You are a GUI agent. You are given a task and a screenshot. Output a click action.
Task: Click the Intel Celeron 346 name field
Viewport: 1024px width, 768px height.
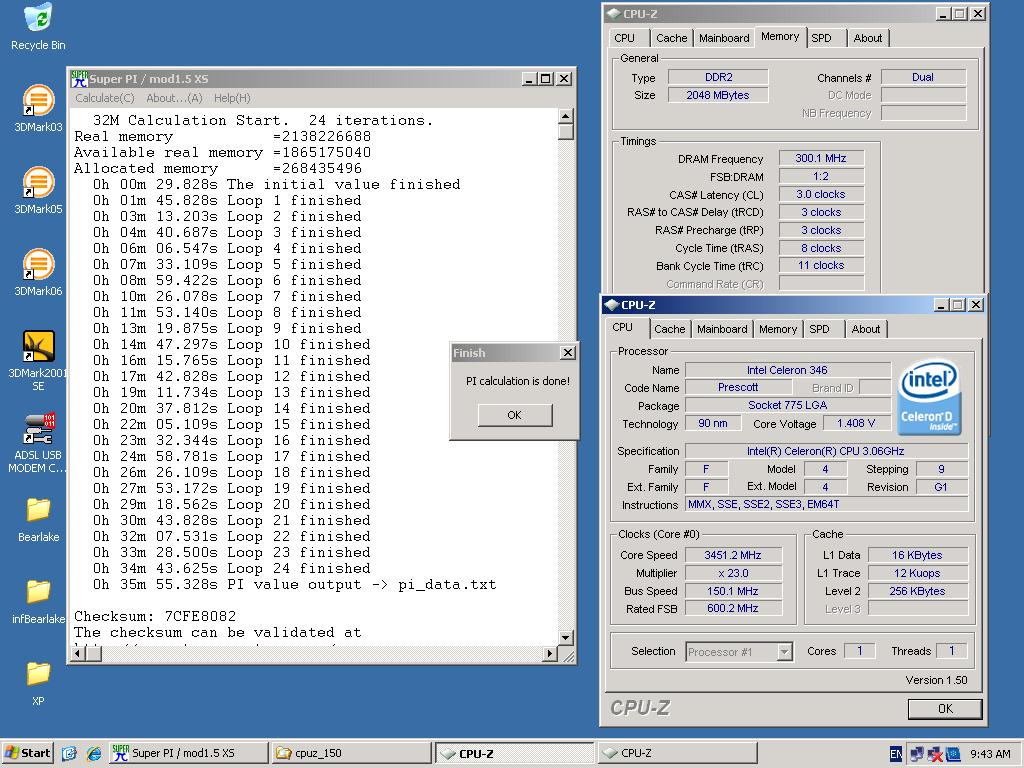(x=788, y=370)
